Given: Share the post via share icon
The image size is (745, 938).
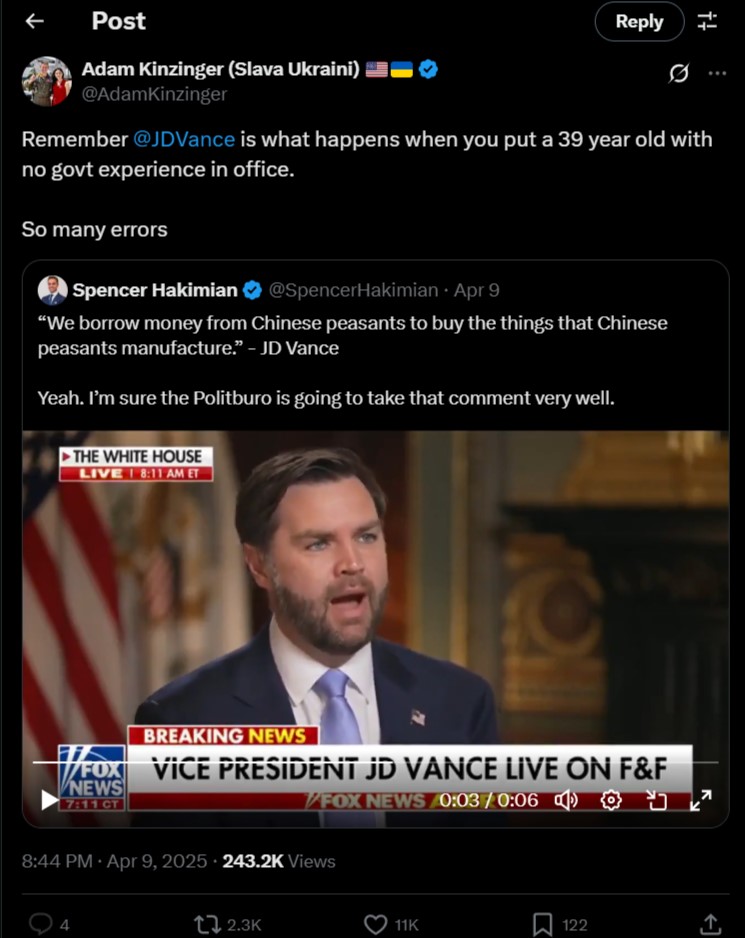Looking at the screenshot, I should pyautogui.click(x=710, y=924).
